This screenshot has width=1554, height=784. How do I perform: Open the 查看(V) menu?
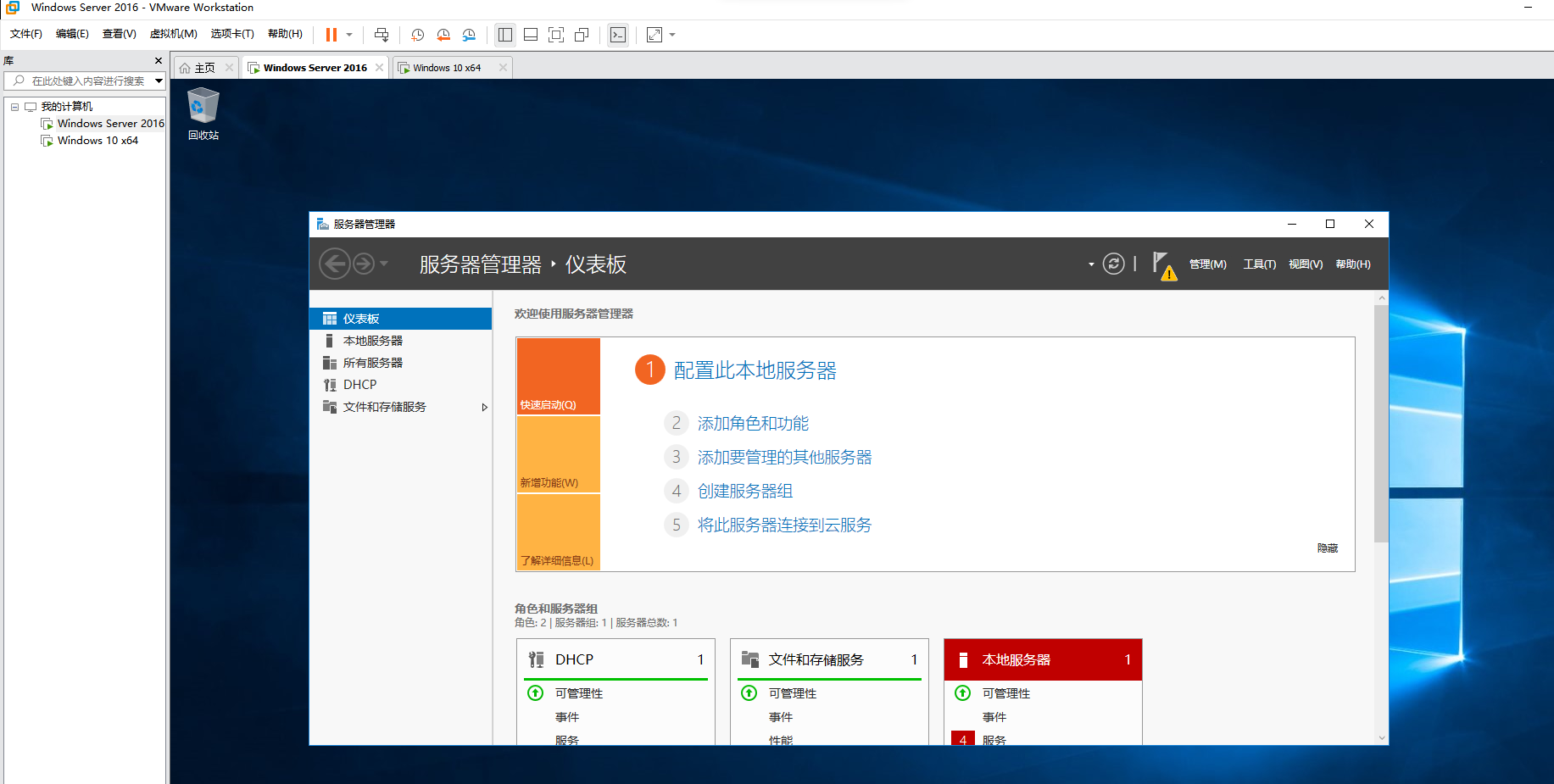coord(120,34)
